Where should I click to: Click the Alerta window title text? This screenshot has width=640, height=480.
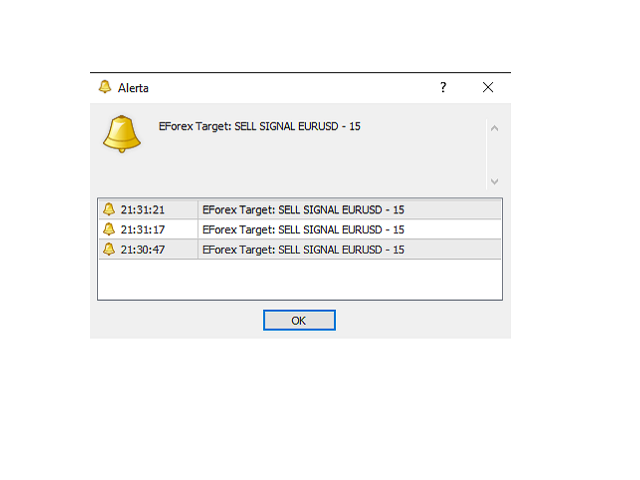133,88
